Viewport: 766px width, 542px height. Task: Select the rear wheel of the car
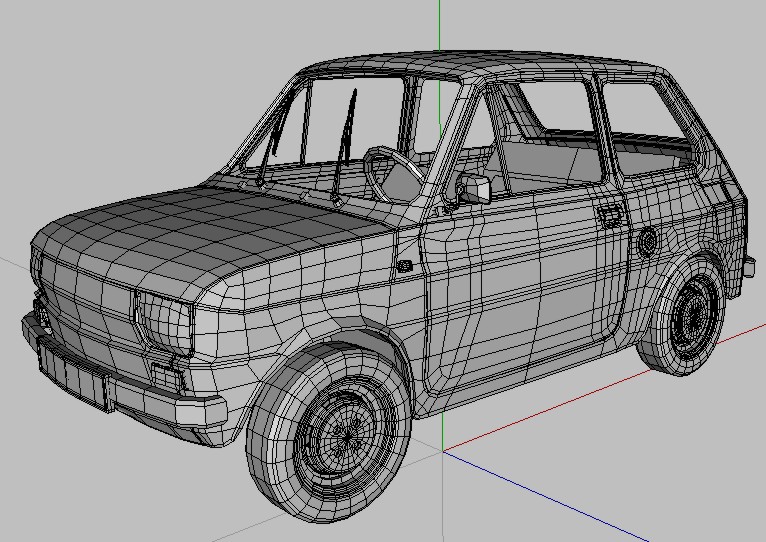[682, 315]
